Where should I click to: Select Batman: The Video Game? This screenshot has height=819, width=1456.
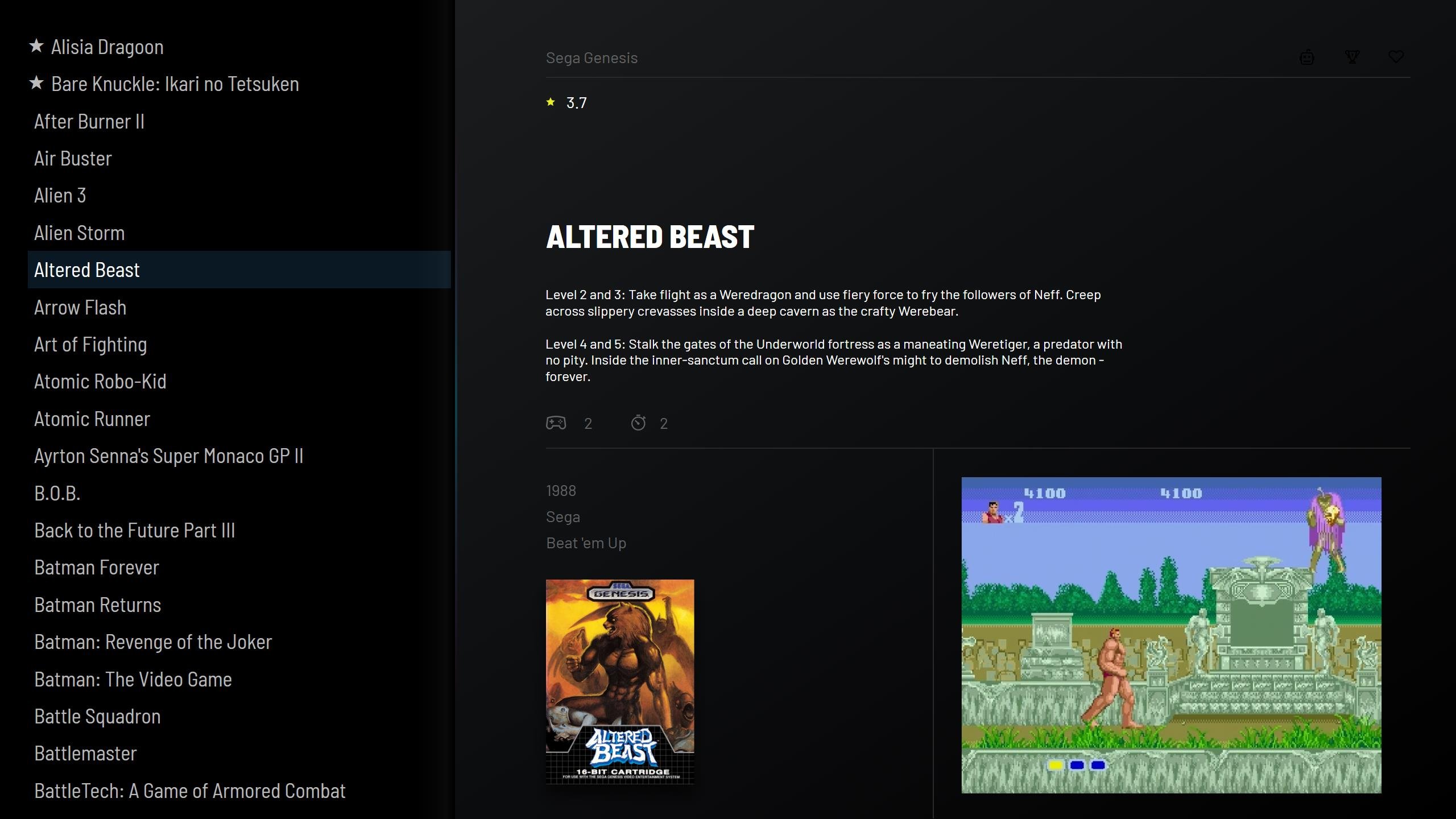(x=133, y=679)
